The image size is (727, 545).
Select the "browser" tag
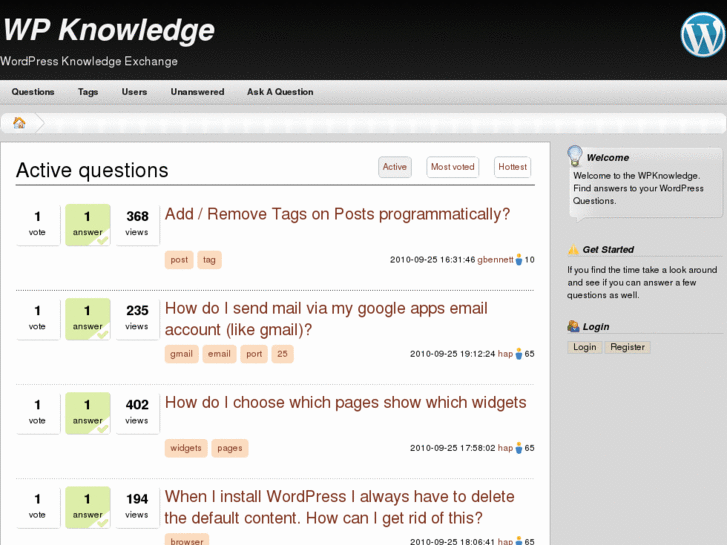(187, 540)
